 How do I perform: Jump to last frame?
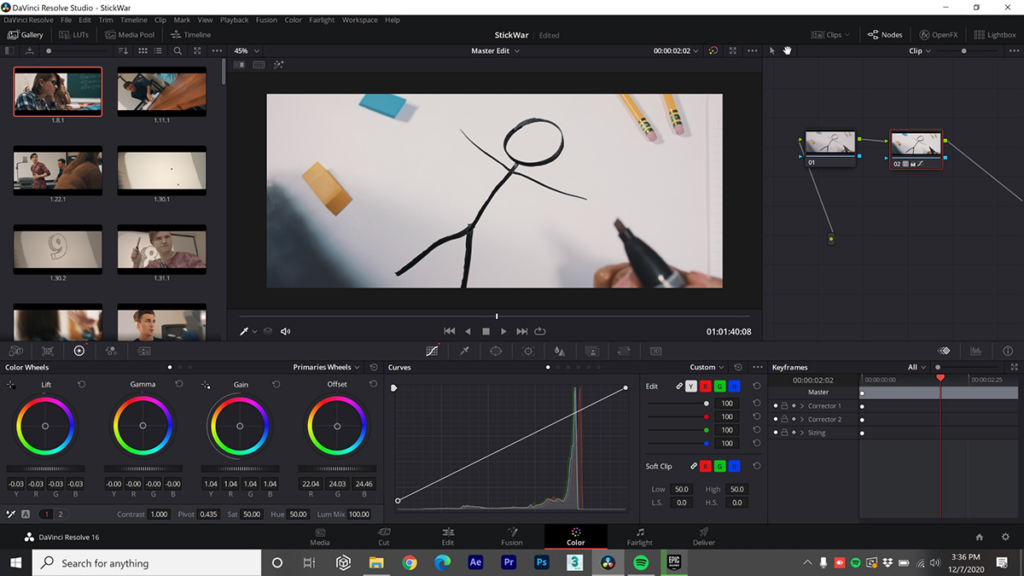(x=522, y=331)
